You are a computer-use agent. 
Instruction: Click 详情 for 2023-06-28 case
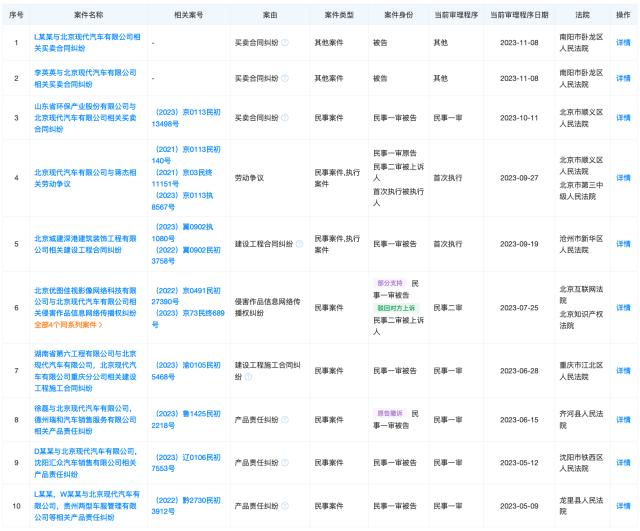(x=623, y=371)
